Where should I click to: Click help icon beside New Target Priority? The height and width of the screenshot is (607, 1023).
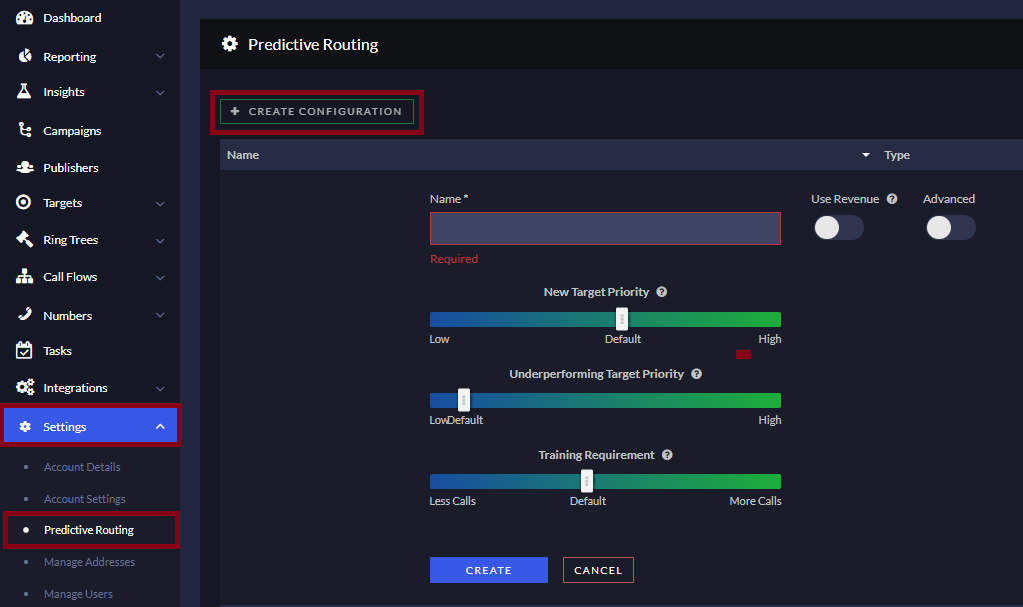tap(661, 292)
